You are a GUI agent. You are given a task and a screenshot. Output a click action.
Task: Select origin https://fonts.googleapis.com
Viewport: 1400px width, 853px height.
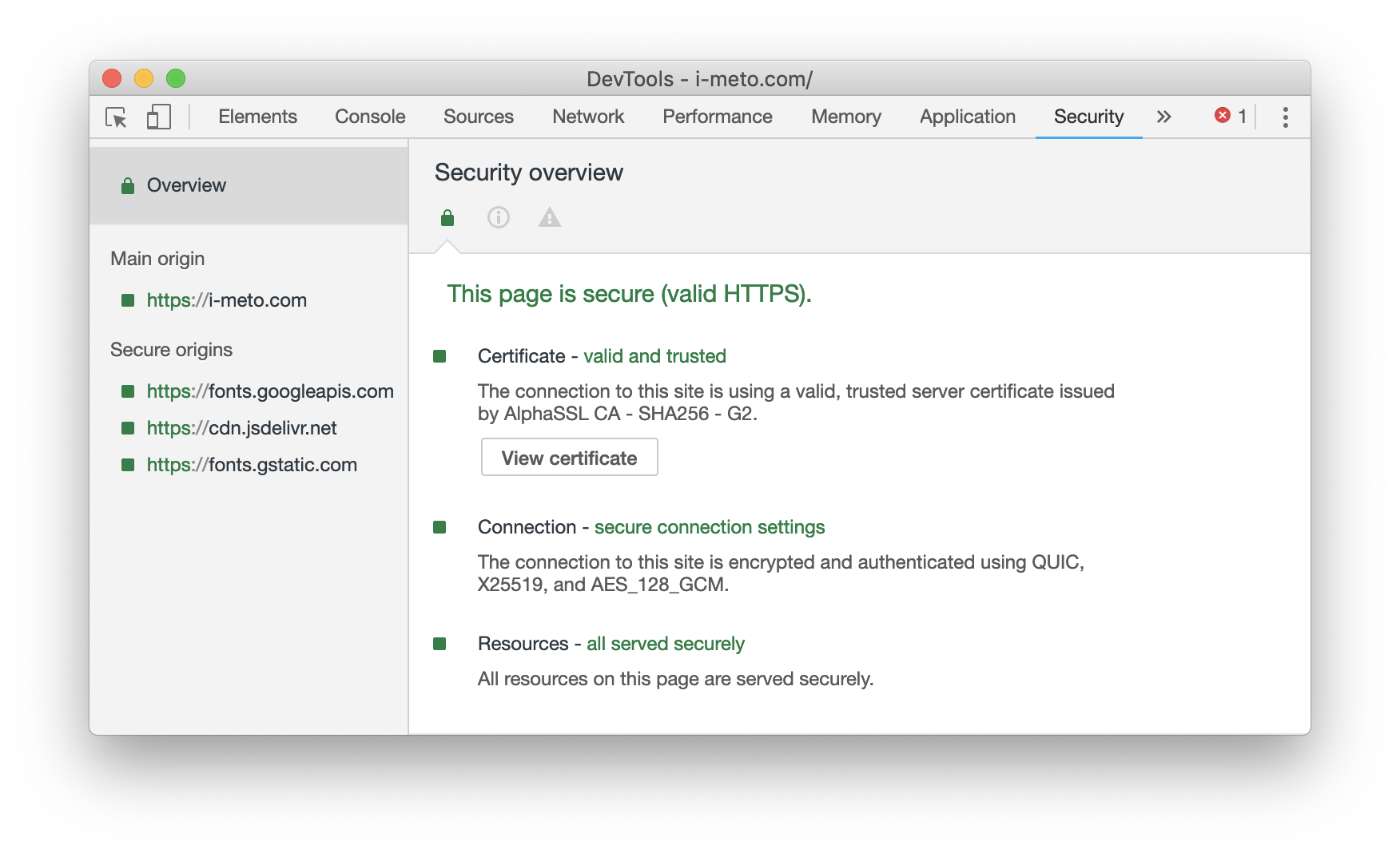[x=270, y=391]
